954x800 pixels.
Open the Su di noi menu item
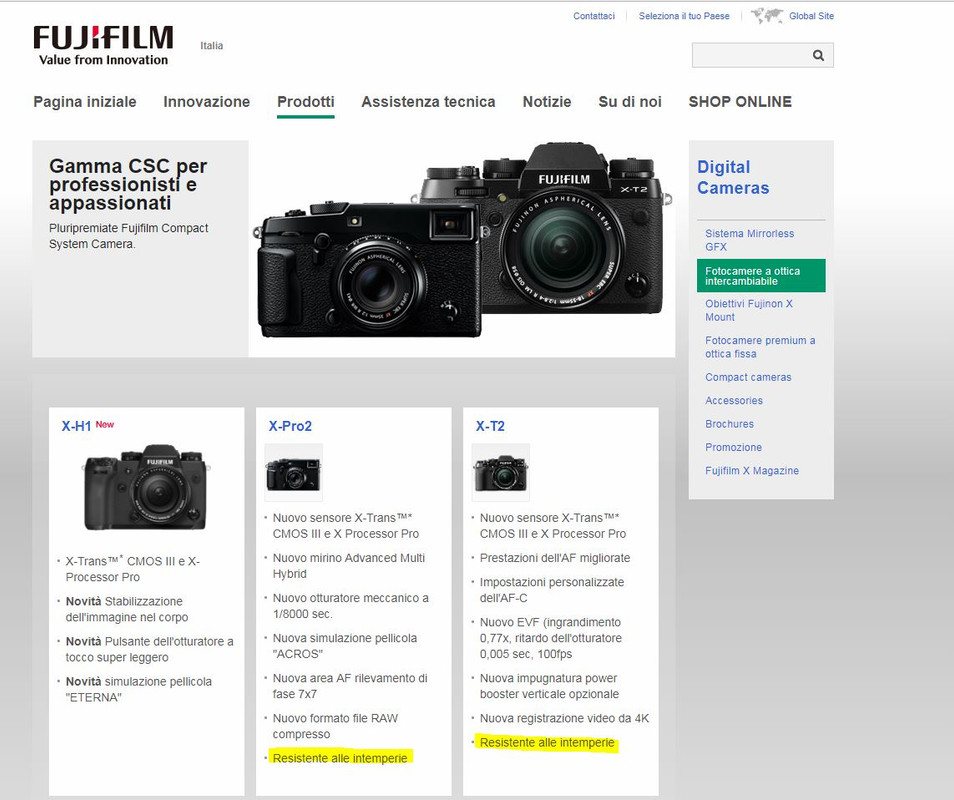[x=630, y=102]
